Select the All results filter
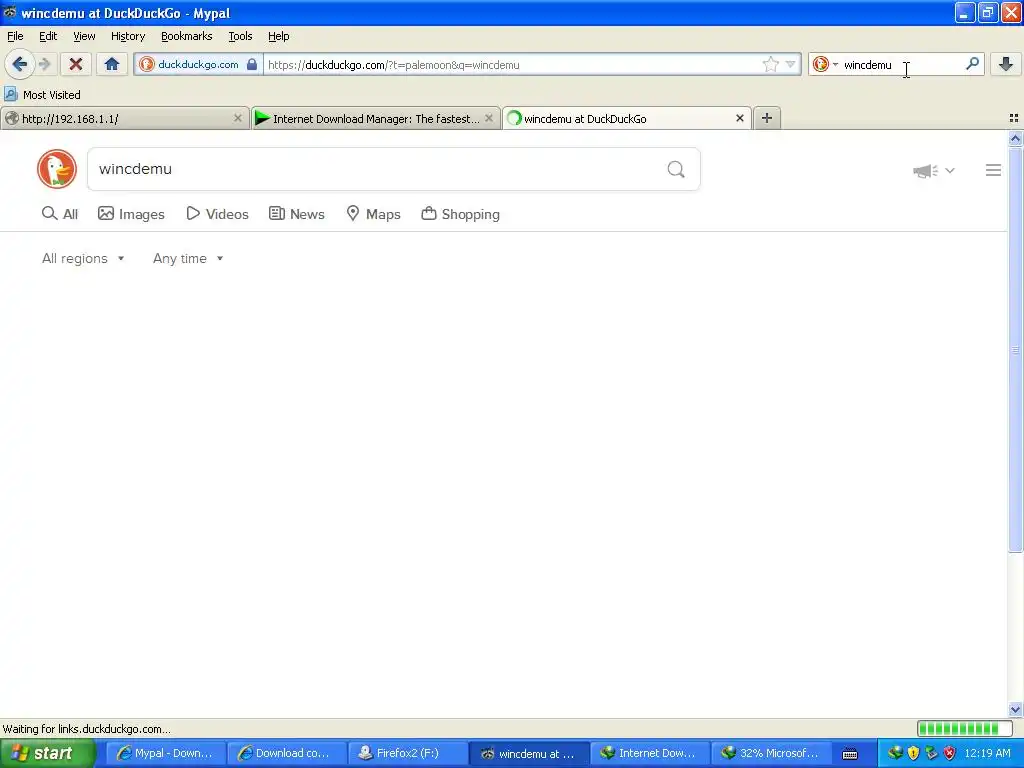This screenshot has height=768, width=1024. point(60,214)
